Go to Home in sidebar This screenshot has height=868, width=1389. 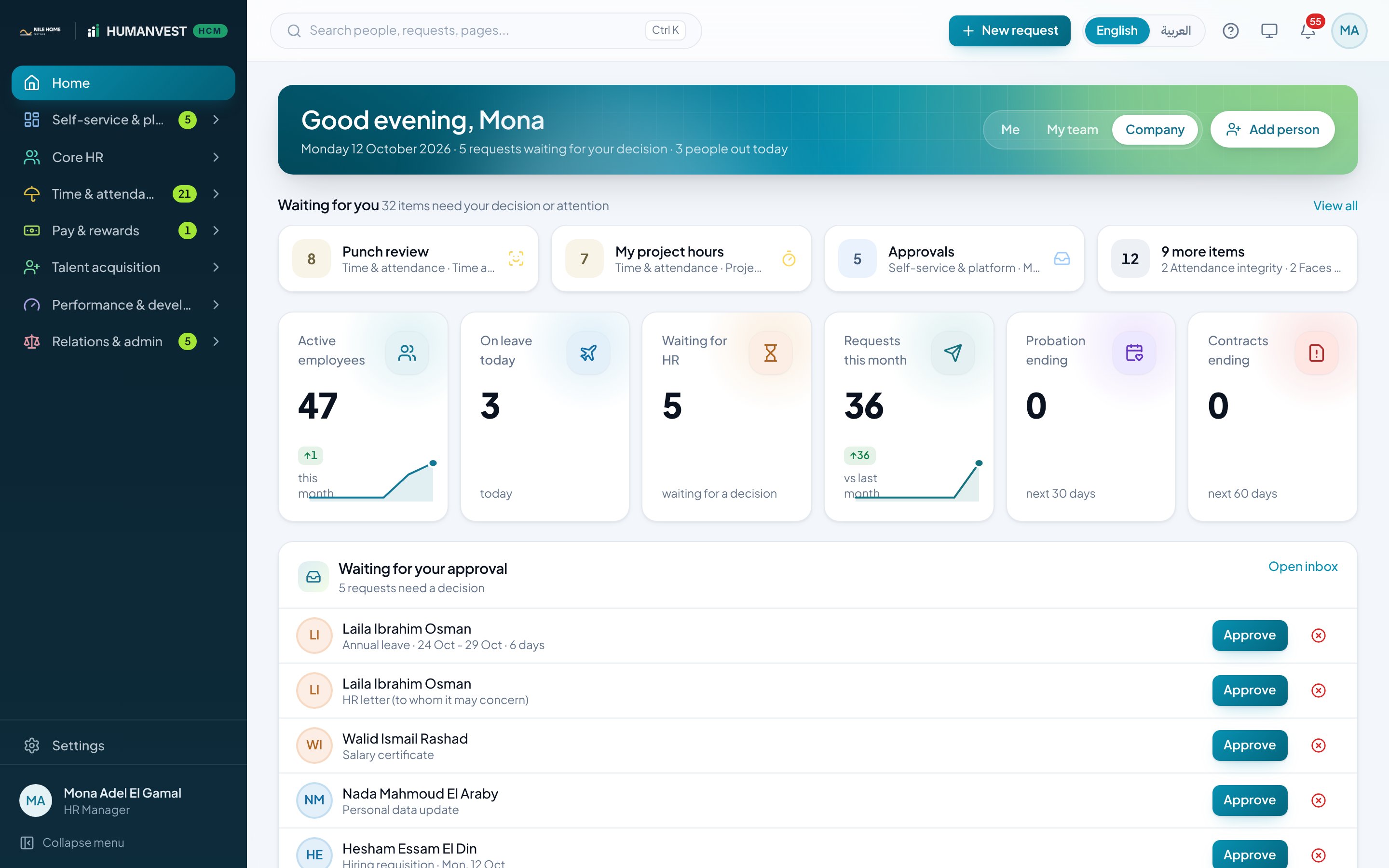coord(123,83)
